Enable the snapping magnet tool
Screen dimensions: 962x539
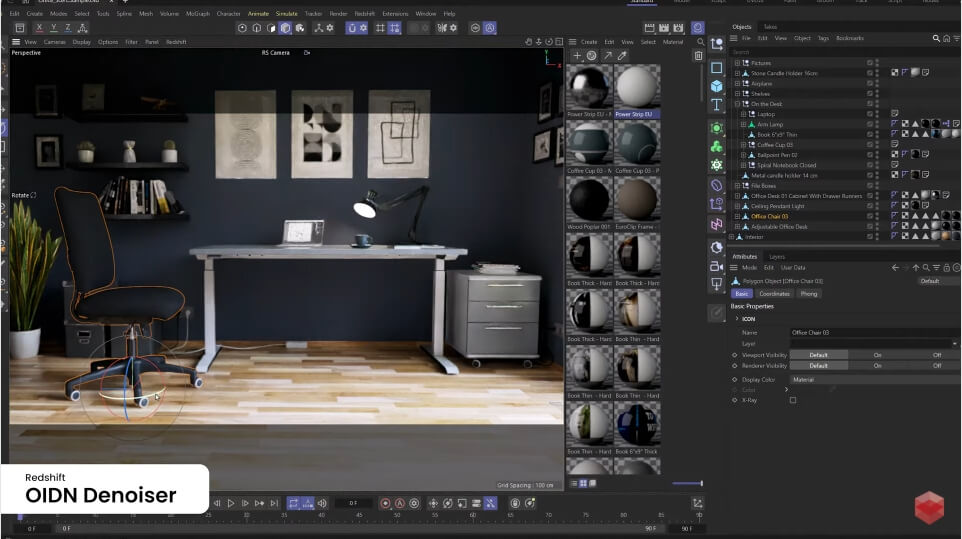coord(352,28)
